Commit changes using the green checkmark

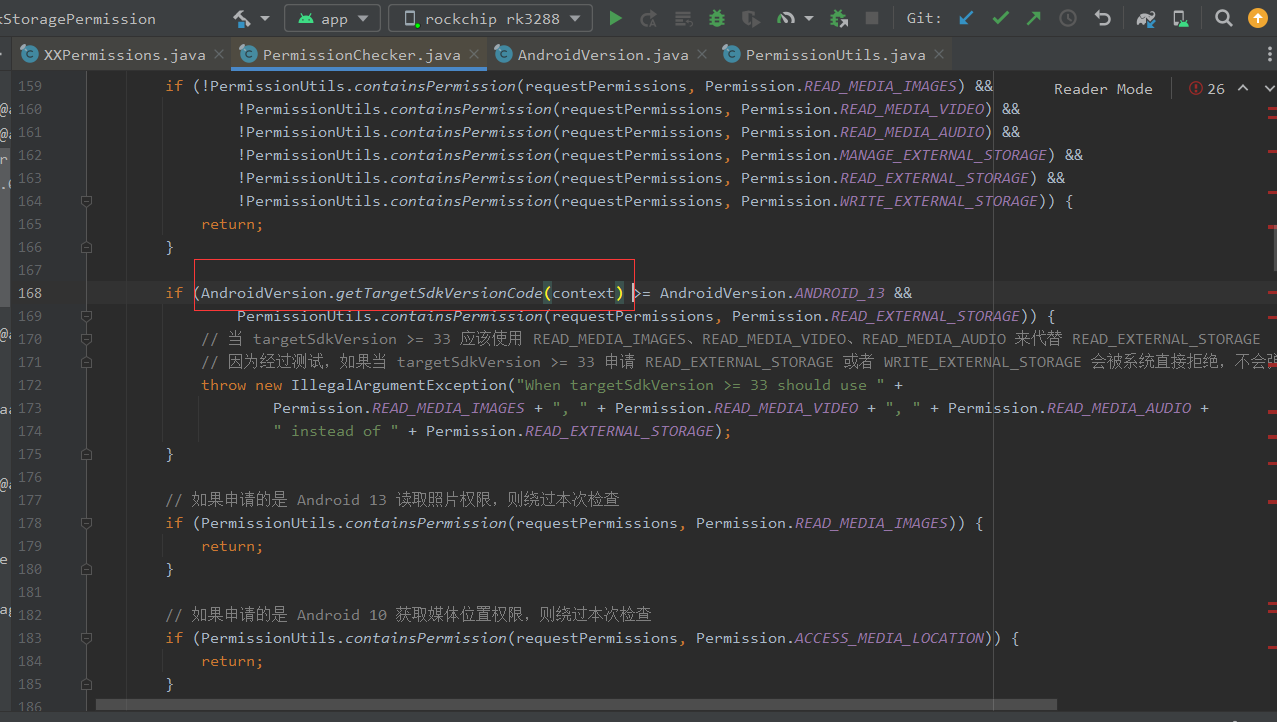tap(1001, 17)
